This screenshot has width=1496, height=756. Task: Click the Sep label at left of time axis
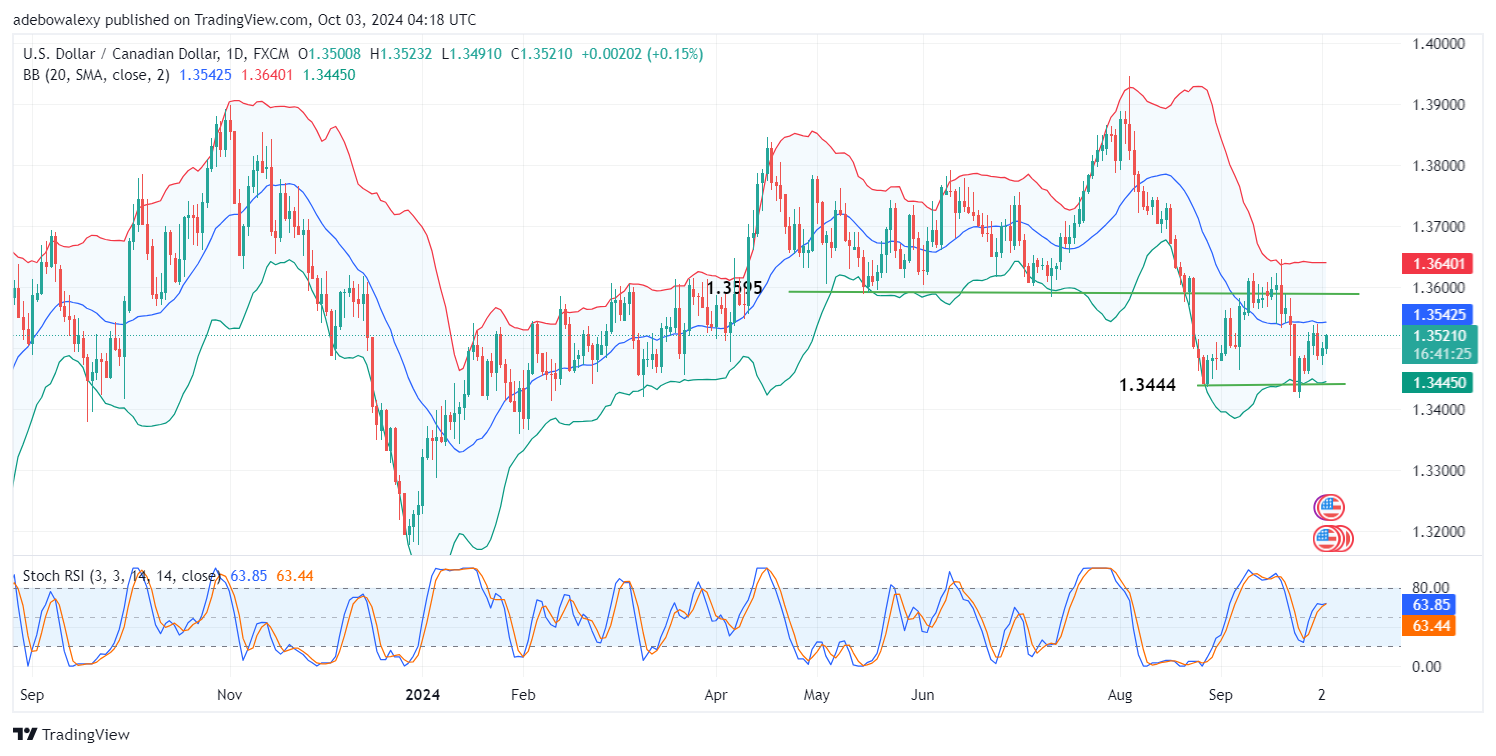tap(31, 693)
